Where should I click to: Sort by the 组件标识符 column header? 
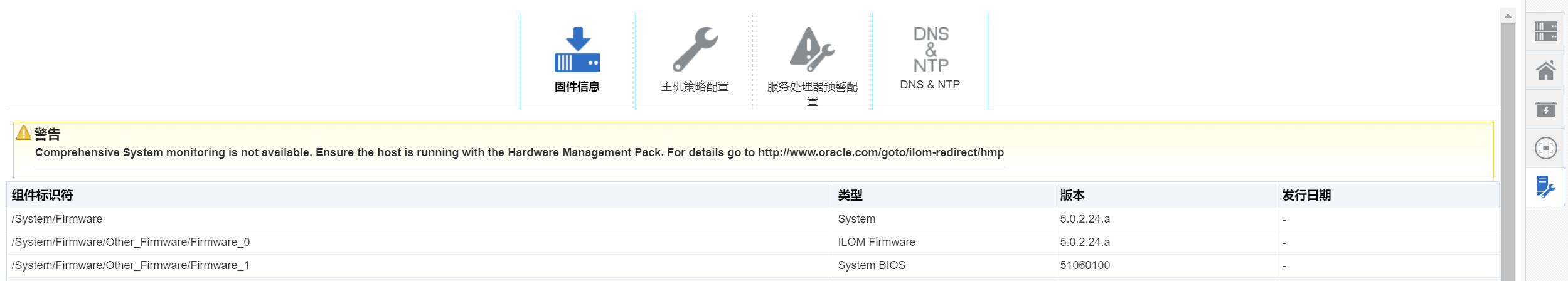click(x=43, y=196)
